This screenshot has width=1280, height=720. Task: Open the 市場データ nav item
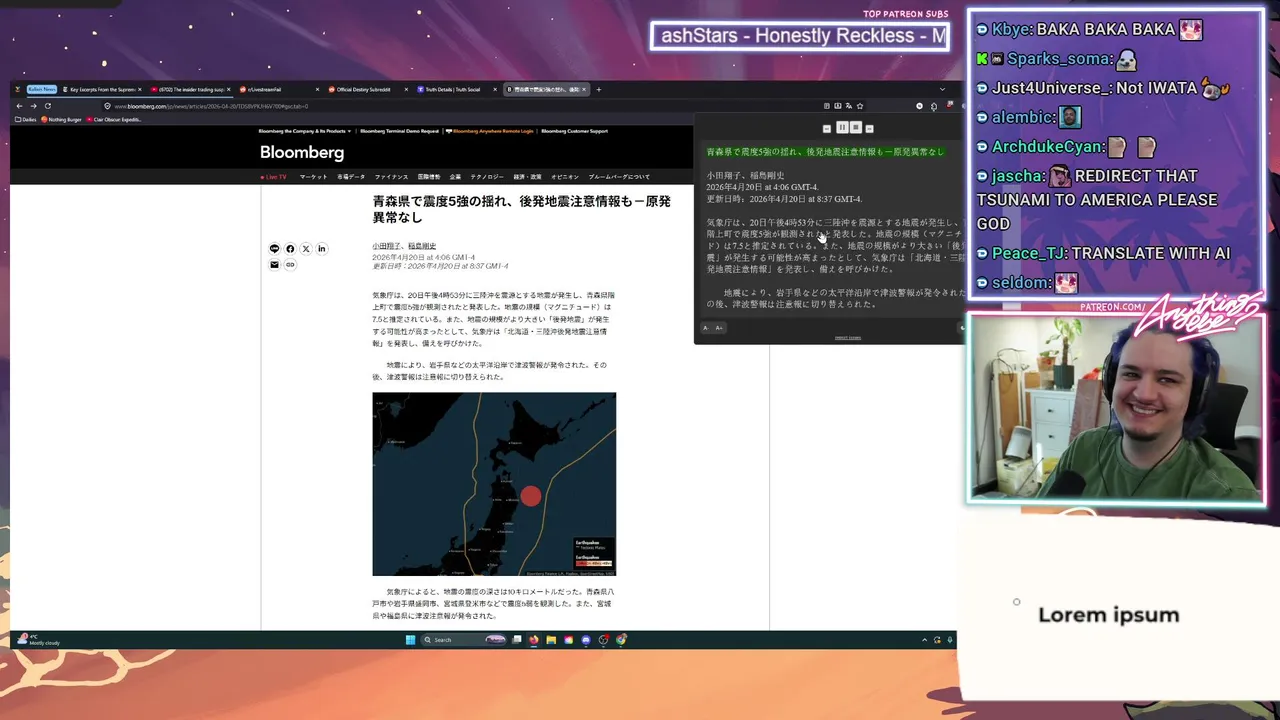[351, 177]
